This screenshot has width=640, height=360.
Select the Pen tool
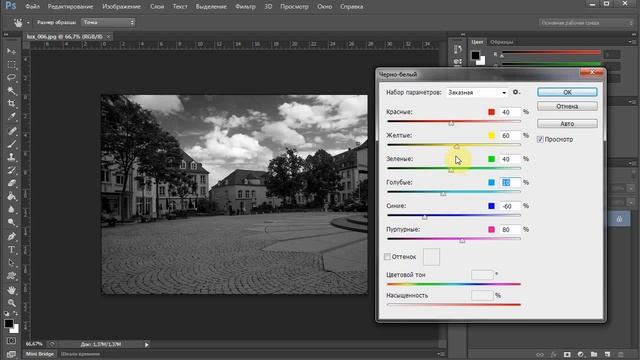pos(11,236)
